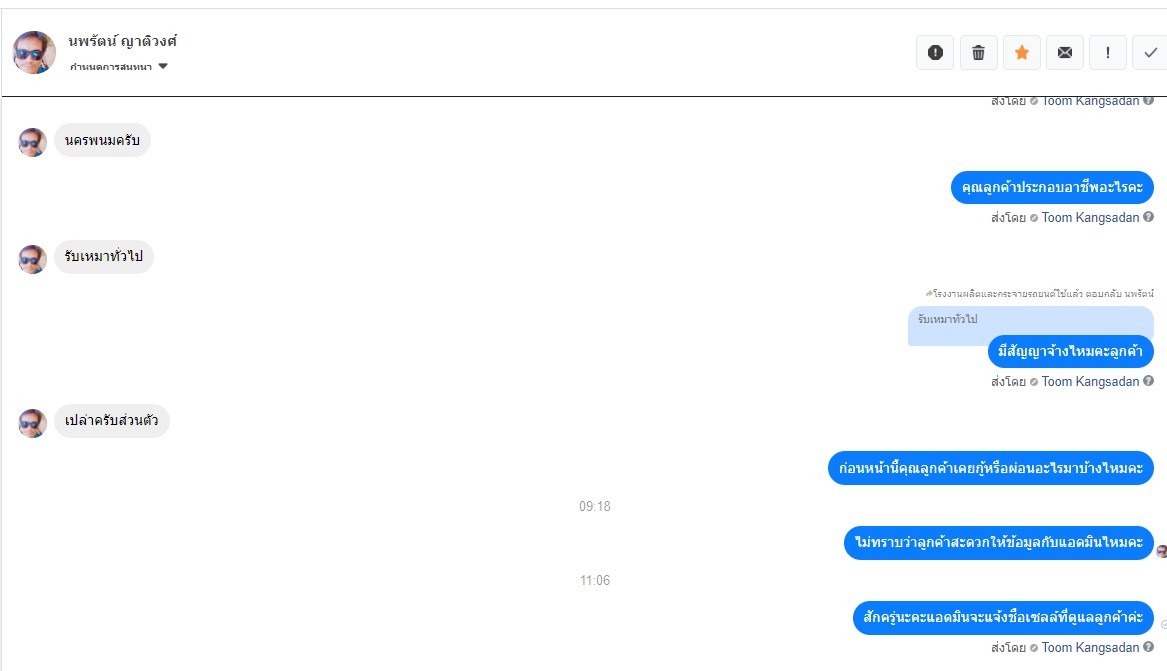Star this conversation with the orange star
The image size is (1167, 671).
[x=1021, y=52]
